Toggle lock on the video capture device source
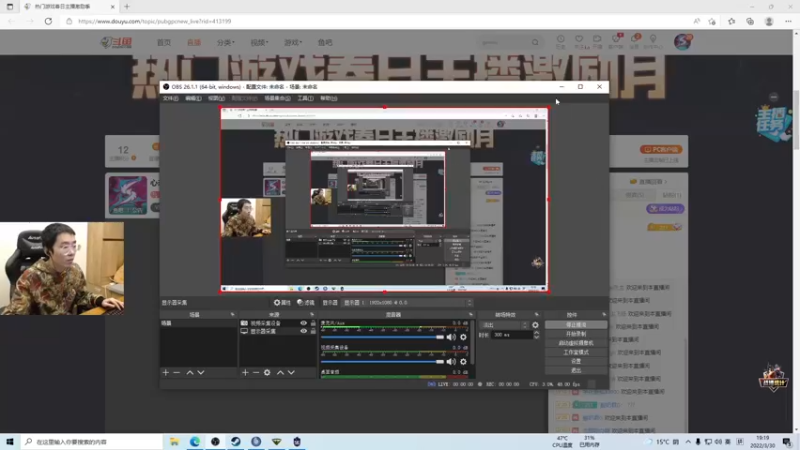 pyautogui.click(x=313, y=323)
